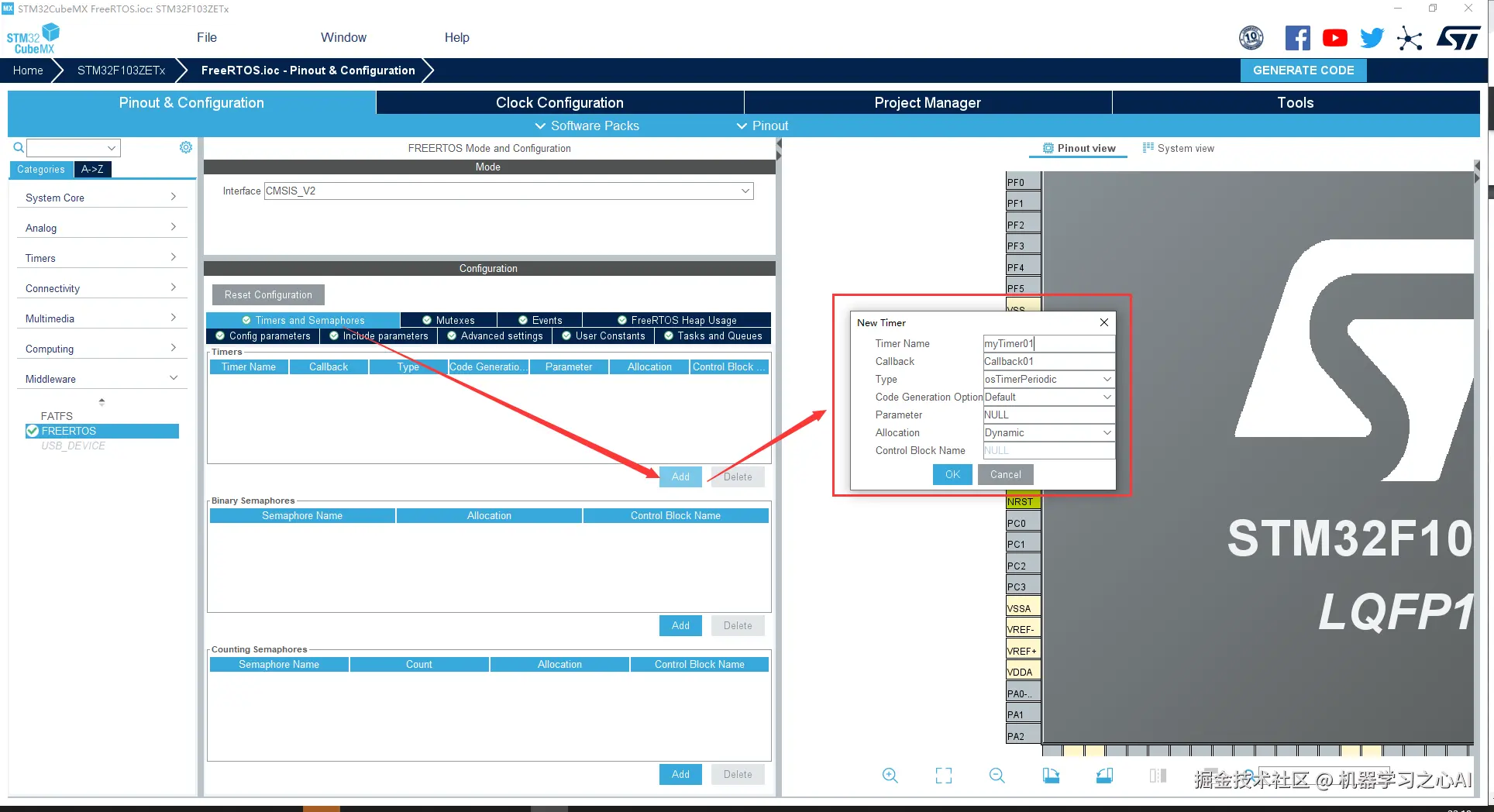Open the ST community network icon

(x=1410, y=38)
